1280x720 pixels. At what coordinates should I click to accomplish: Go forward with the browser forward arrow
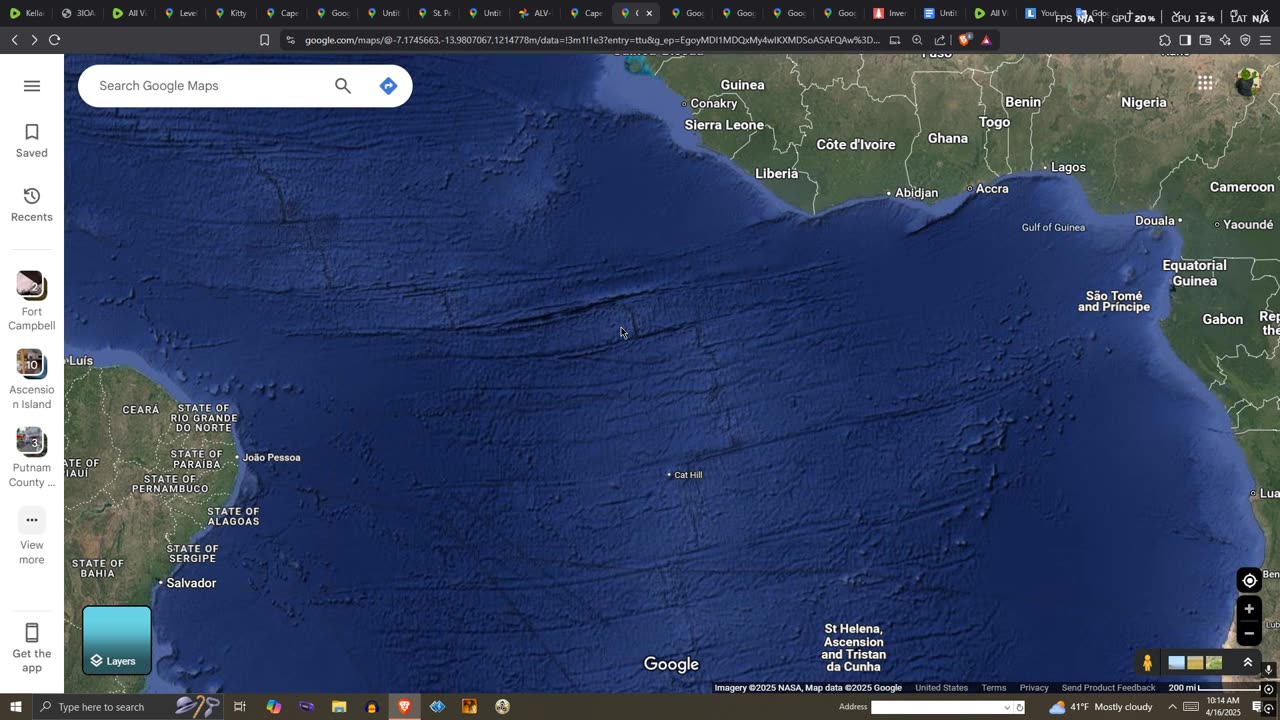point(34,40)
